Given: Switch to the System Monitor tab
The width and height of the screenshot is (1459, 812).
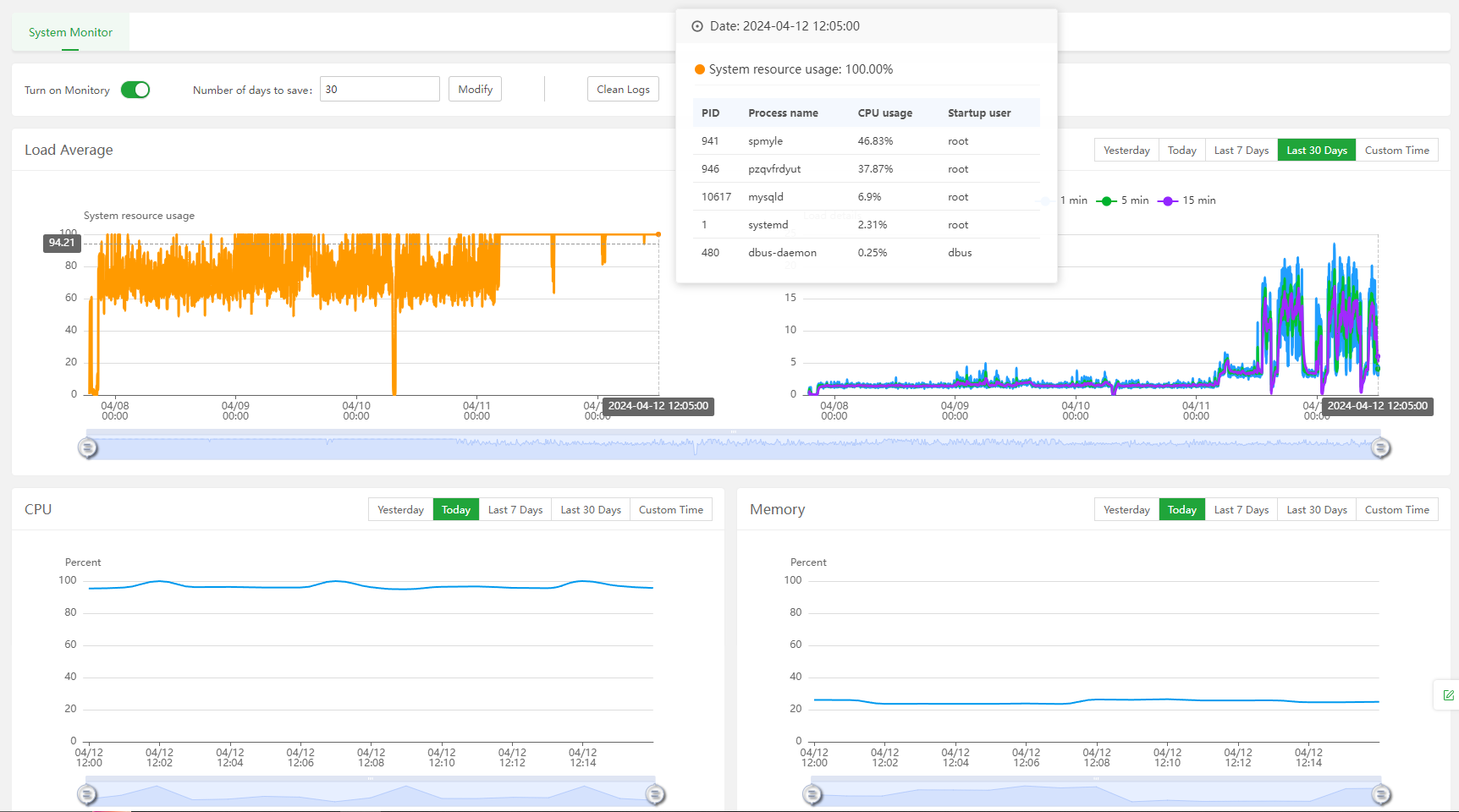Looking at the screenshot, I should 70,32.
